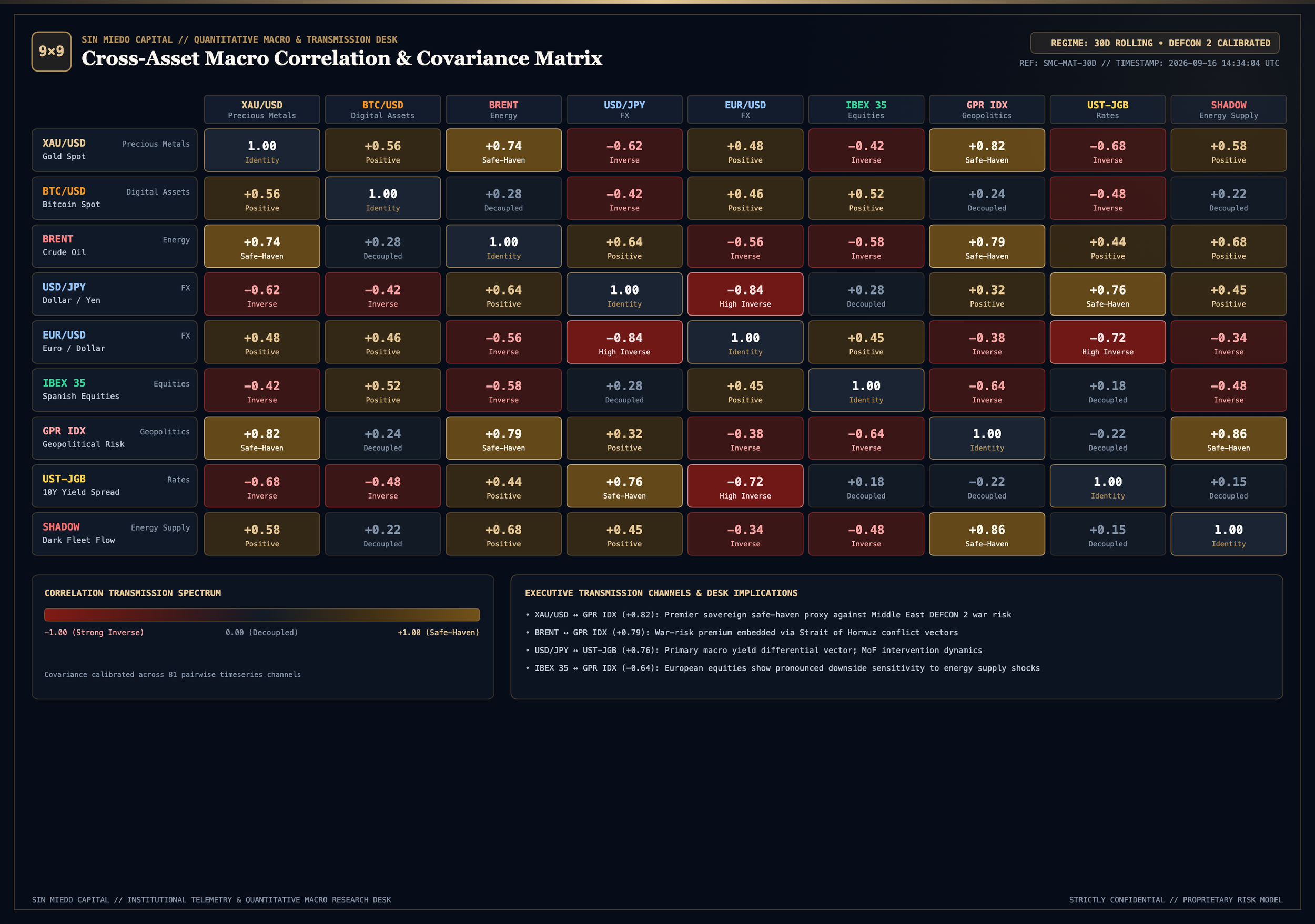Select the USD/JPY vs EUR/USD −0.84 cell

pos(745,295)
